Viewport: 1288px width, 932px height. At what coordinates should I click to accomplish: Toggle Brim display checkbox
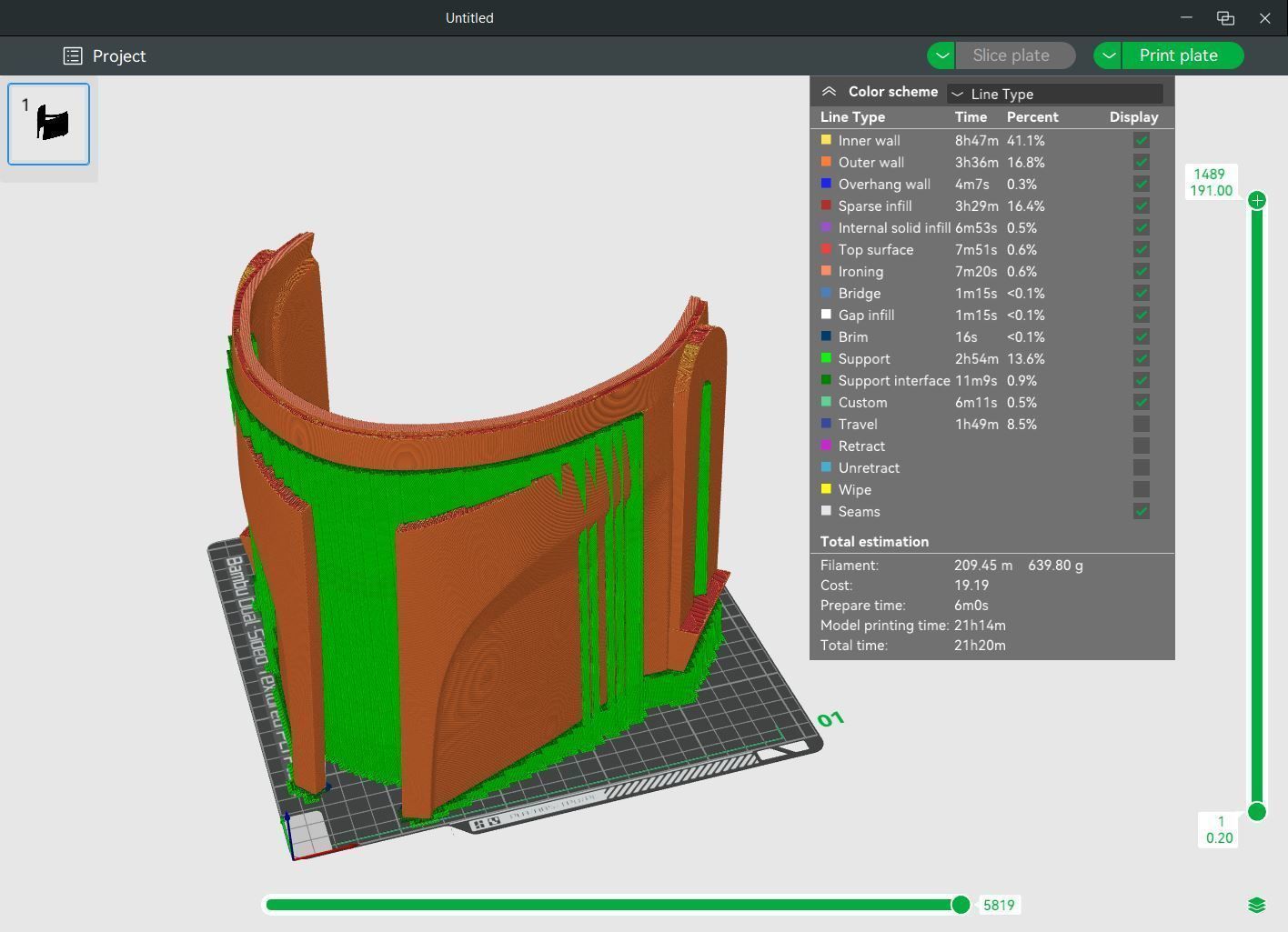click(1142, 336)
